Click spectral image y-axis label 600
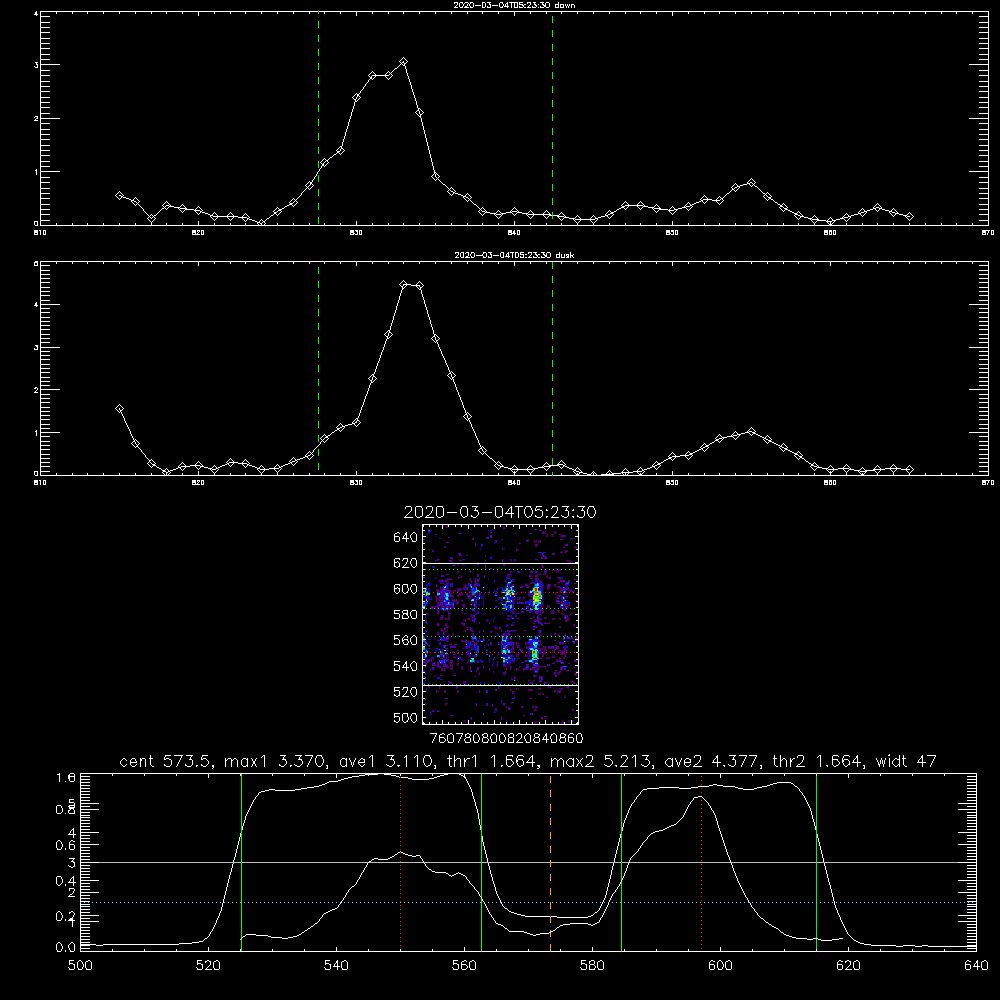Screen dimensions: 1000x1000 pyautogui.click(x=405, y=589)
